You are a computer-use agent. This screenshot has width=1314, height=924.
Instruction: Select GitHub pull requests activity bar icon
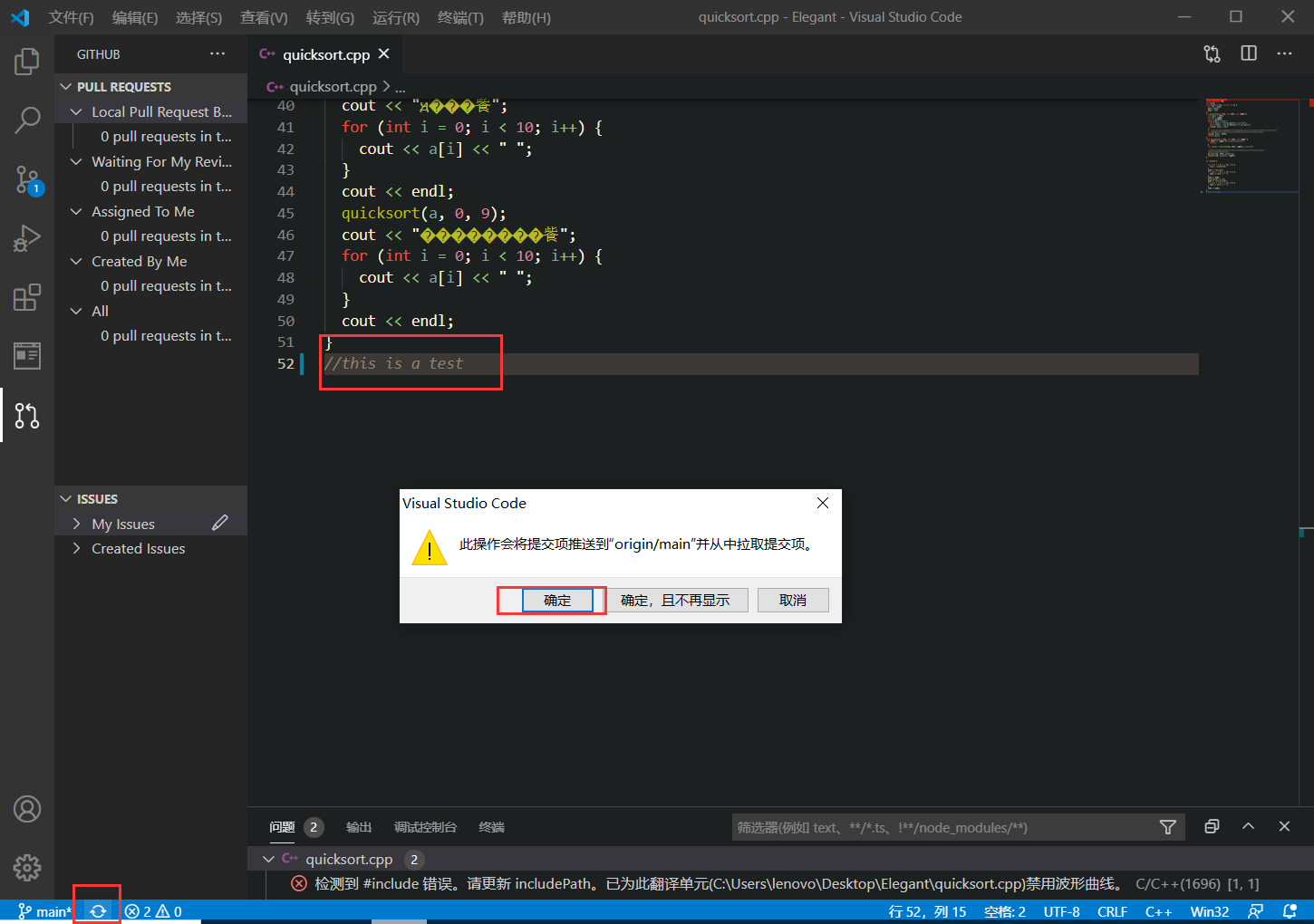pyautogui.click(x=27, y=416)
